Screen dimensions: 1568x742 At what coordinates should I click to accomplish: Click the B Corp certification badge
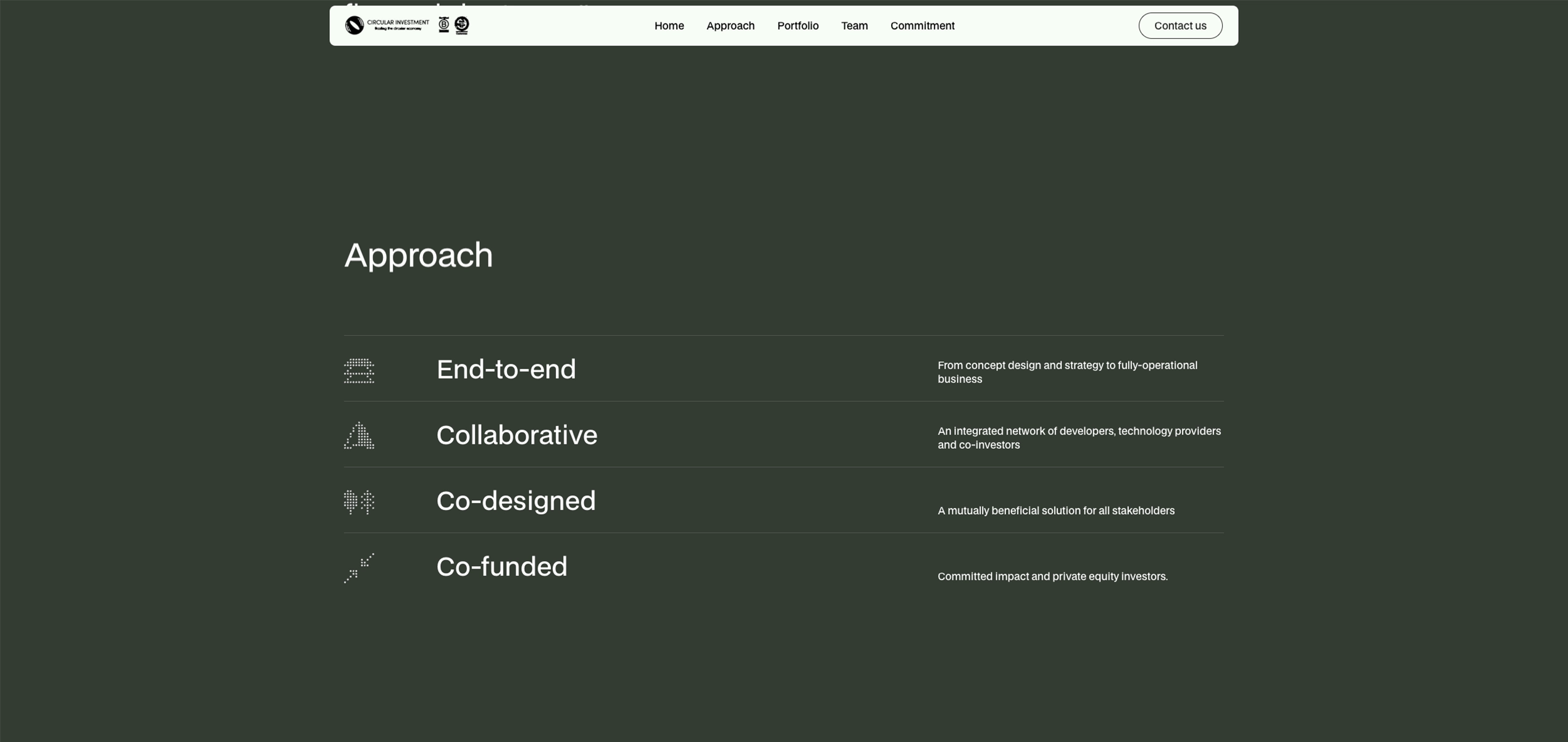[443, 25]
